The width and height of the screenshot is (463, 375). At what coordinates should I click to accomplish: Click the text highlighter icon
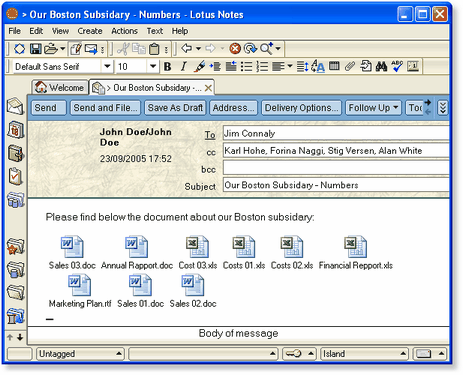pos(199,66)
